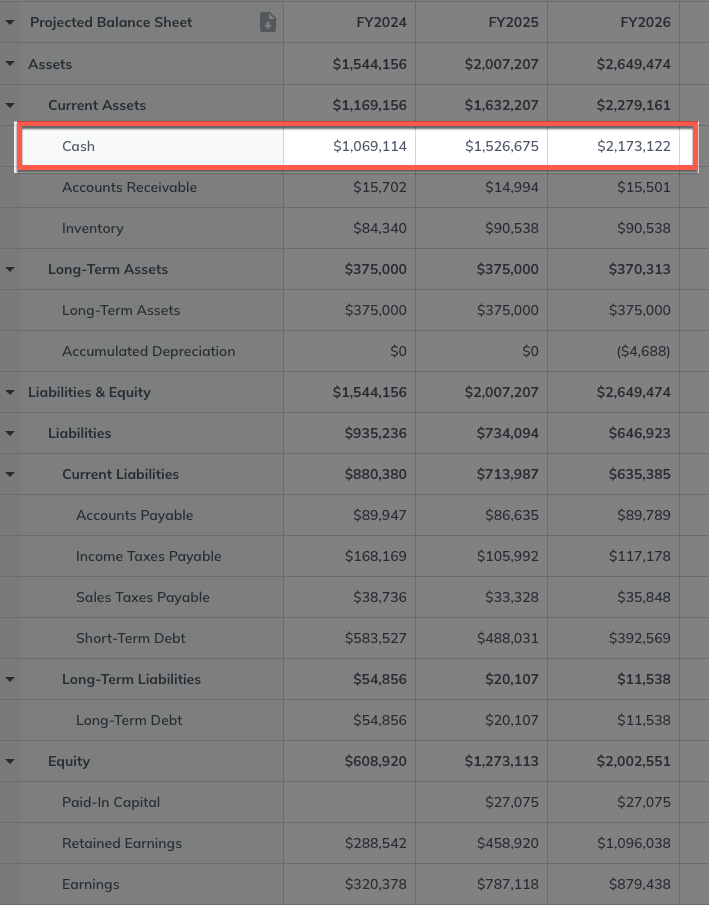
Task: Collapse the bold Long-Term Assets group
Action: point(10,269)
